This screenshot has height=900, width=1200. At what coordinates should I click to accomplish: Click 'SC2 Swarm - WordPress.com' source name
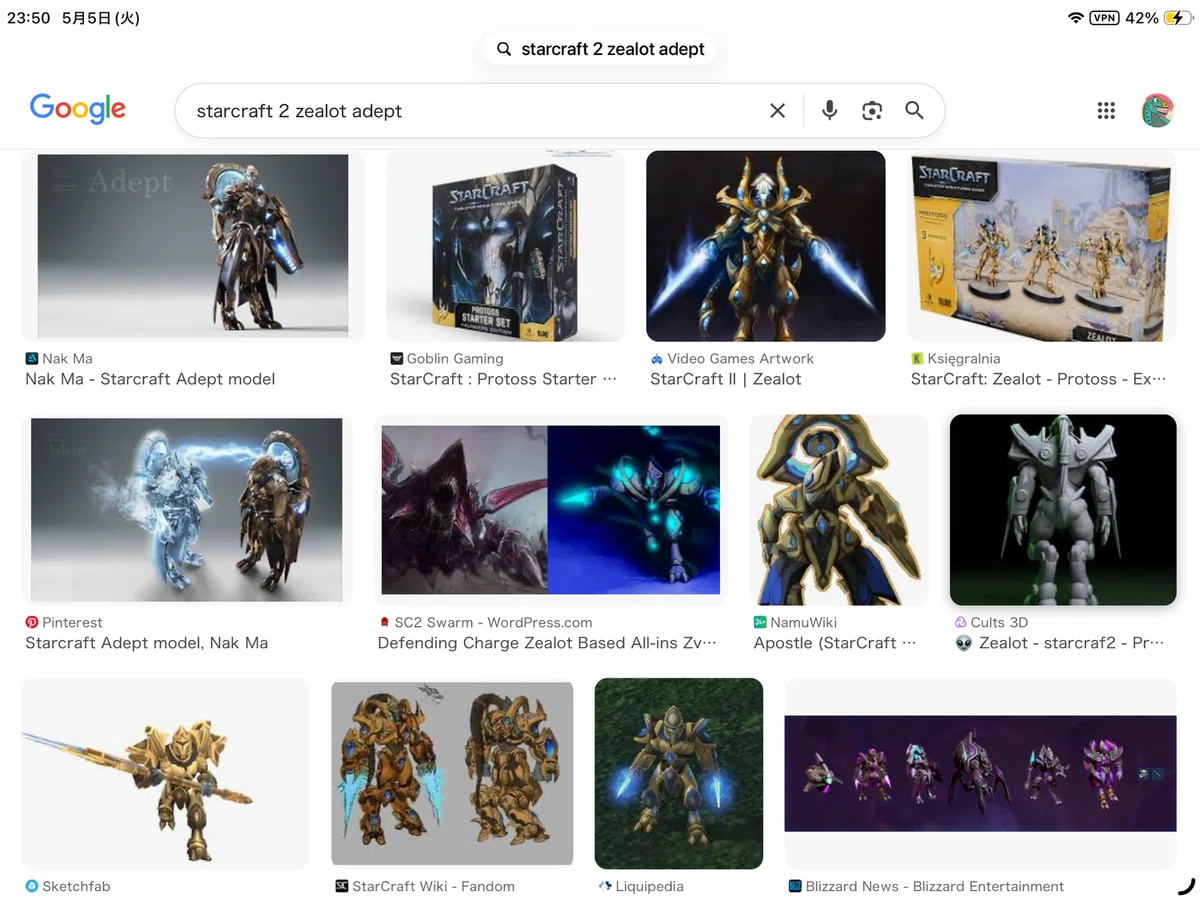(493, 622)
